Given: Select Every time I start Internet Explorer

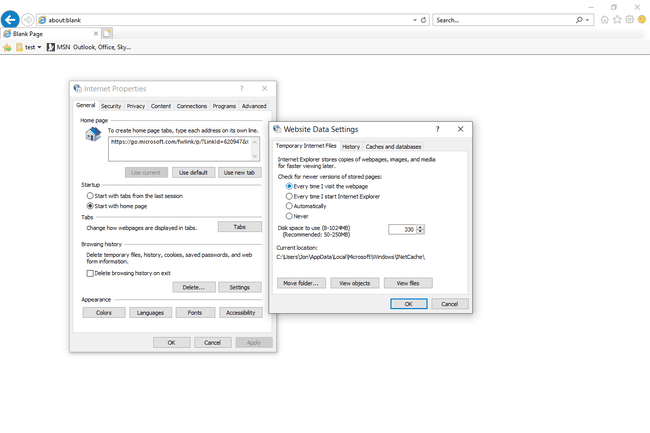Looking at the screenshot, I should pyautogui.click(x=332, y=196).
